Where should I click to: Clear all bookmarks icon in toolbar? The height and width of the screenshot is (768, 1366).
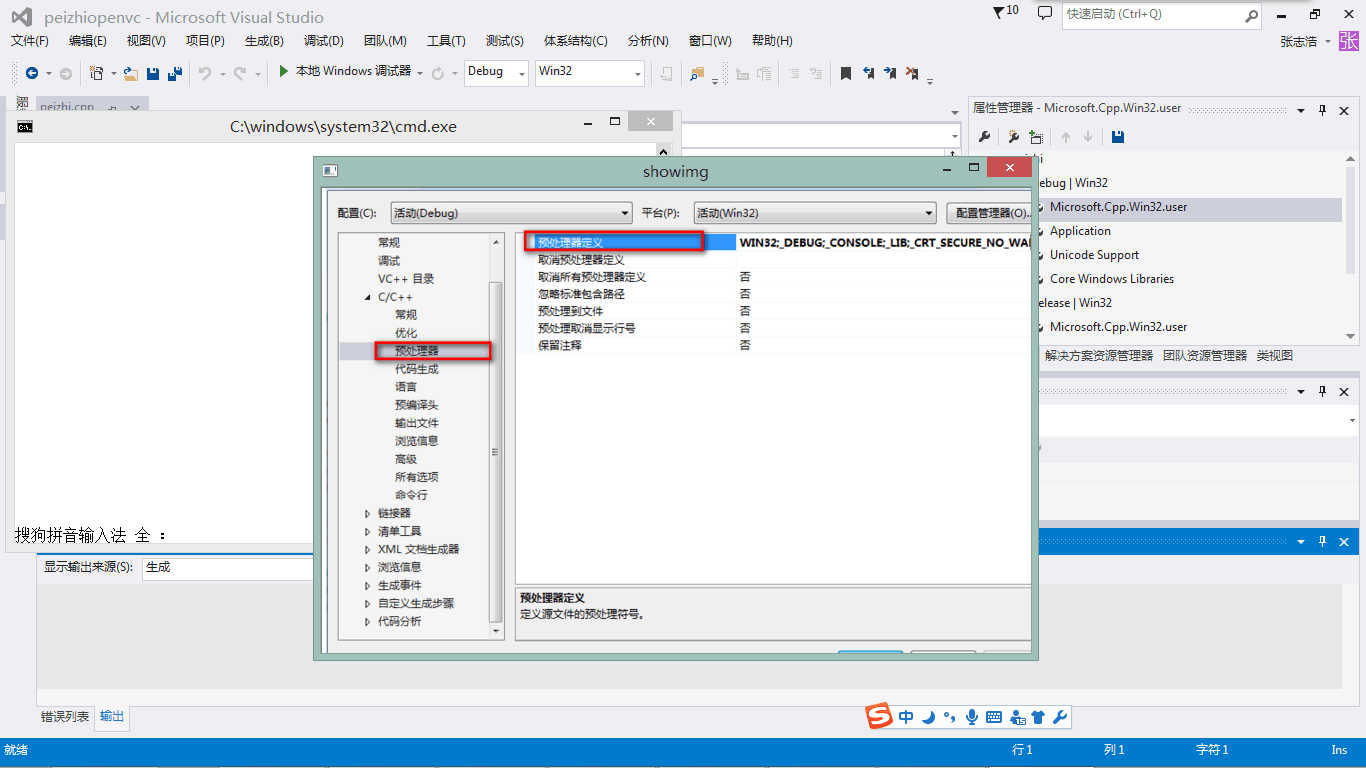point(912,73)
